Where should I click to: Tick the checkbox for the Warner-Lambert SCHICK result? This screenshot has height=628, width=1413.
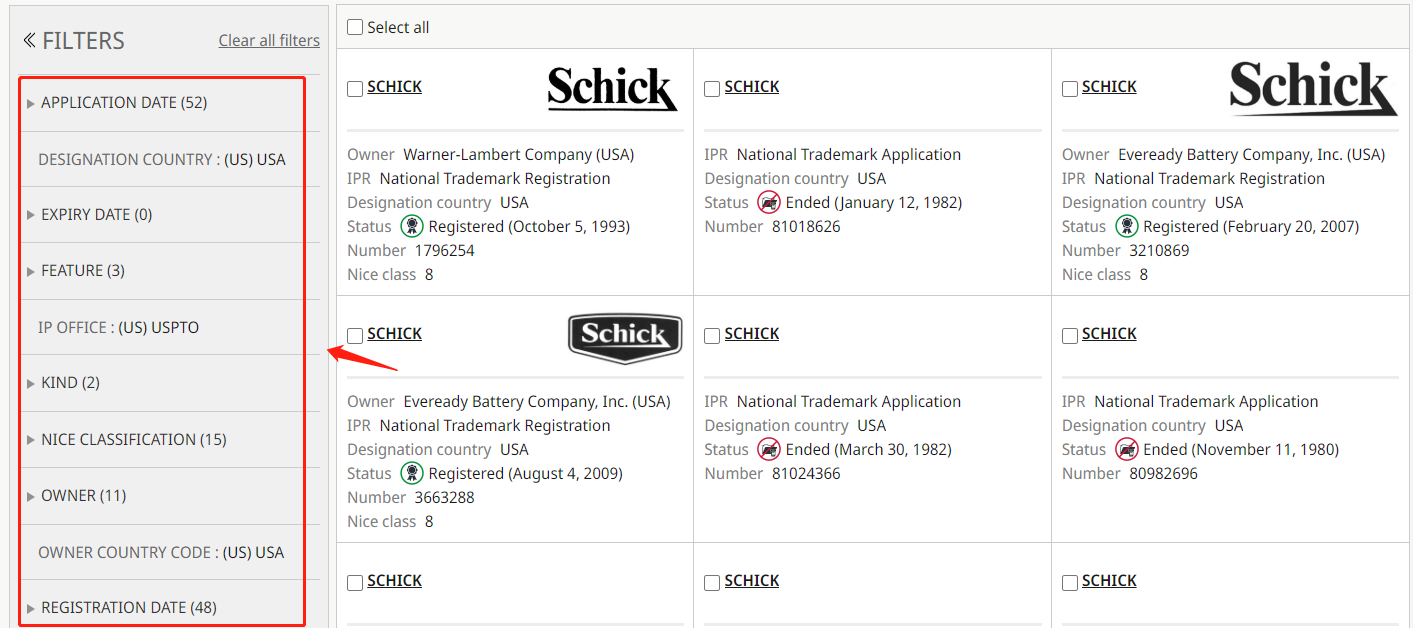coord(355,89)
